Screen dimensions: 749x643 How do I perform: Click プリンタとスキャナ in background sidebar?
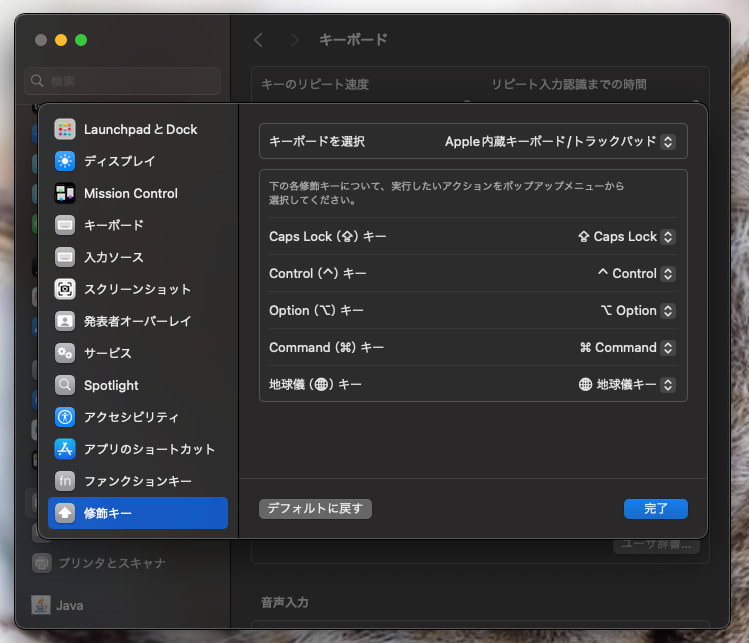112,563
